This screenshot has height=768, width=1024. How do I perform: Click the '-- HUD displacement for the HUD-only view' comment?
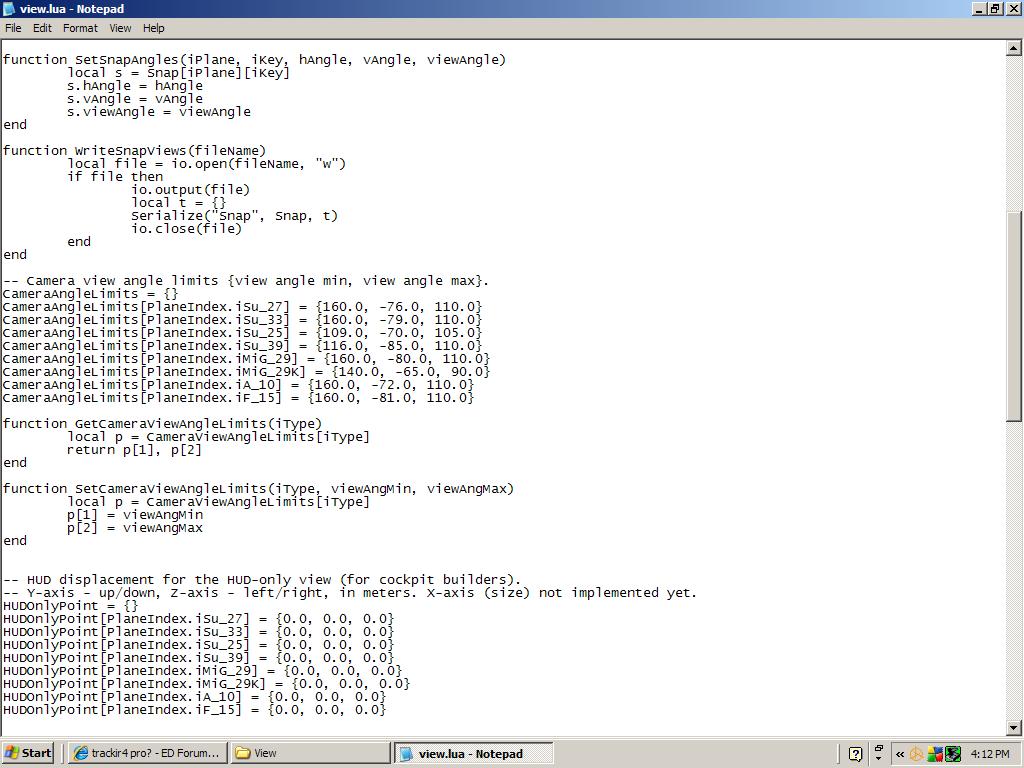point(261,580)
